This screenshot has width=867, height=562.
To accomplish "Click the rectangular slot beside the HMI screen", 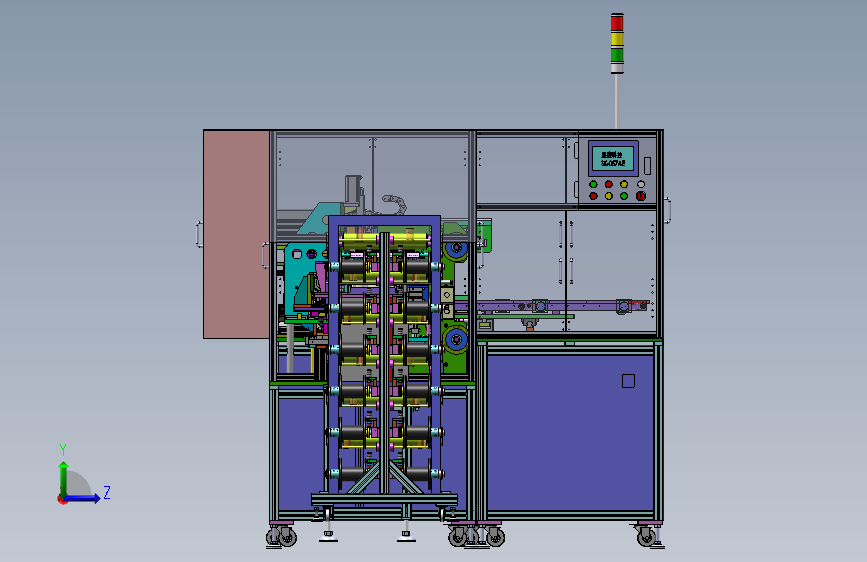I will click(647, 165).
